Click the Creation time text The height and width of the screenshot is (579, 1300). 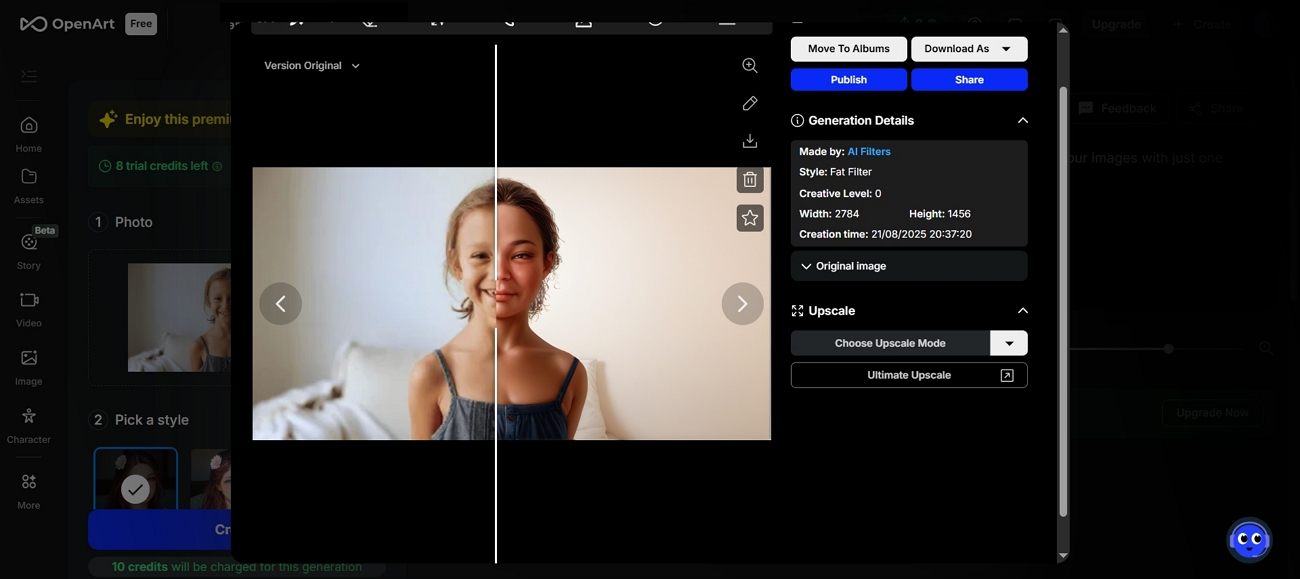885,234
